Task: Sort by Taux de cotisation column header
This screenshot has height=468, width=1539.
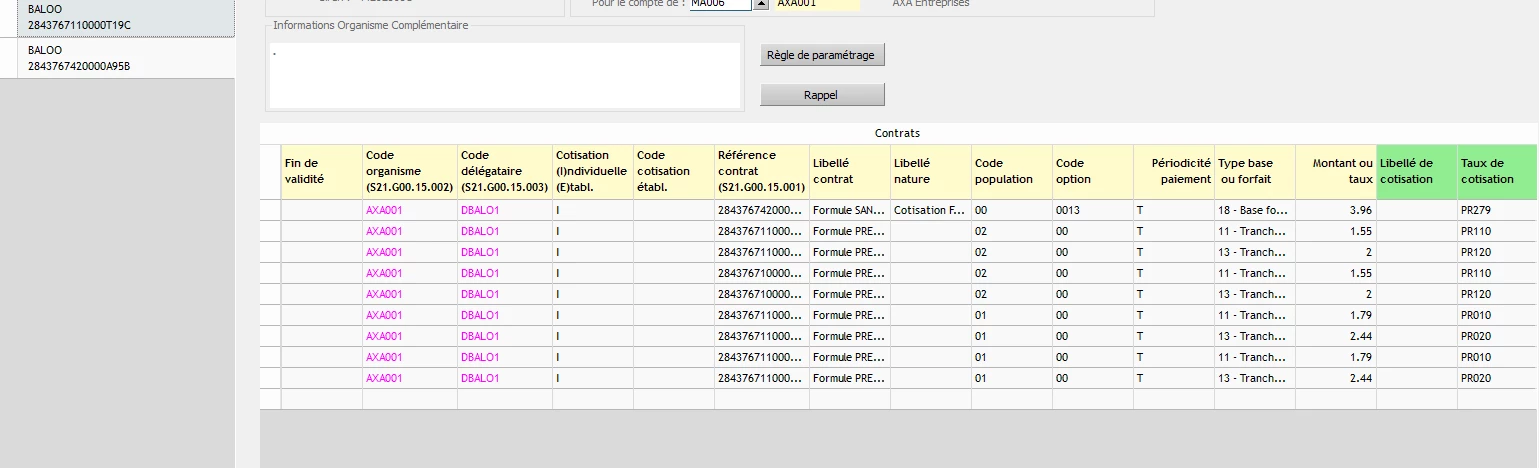Action: 1497,171
